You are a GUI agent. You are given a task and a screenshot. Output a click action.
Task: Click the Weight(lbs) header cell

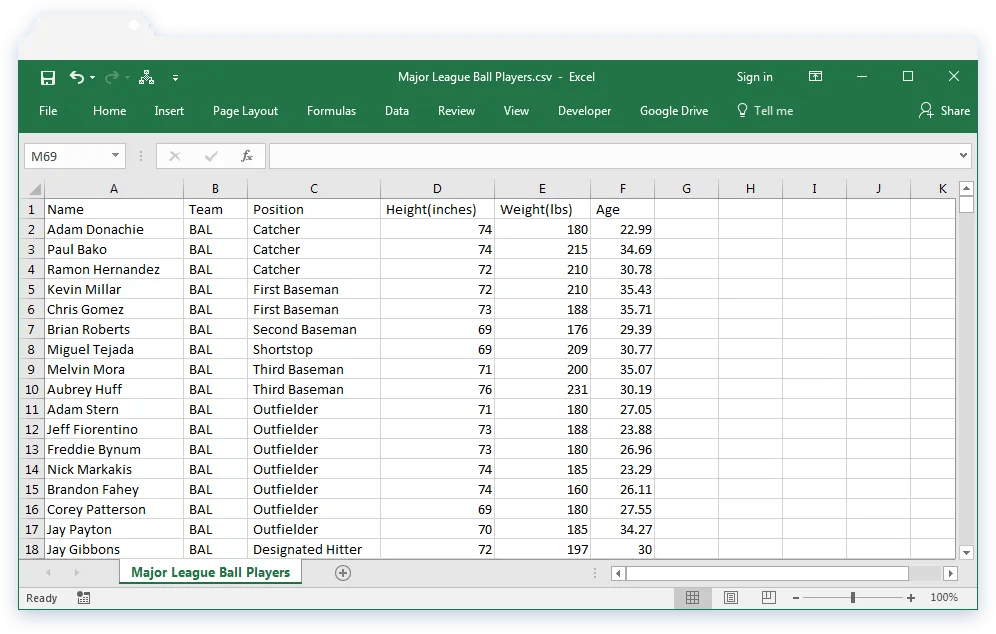click(542, 210)
